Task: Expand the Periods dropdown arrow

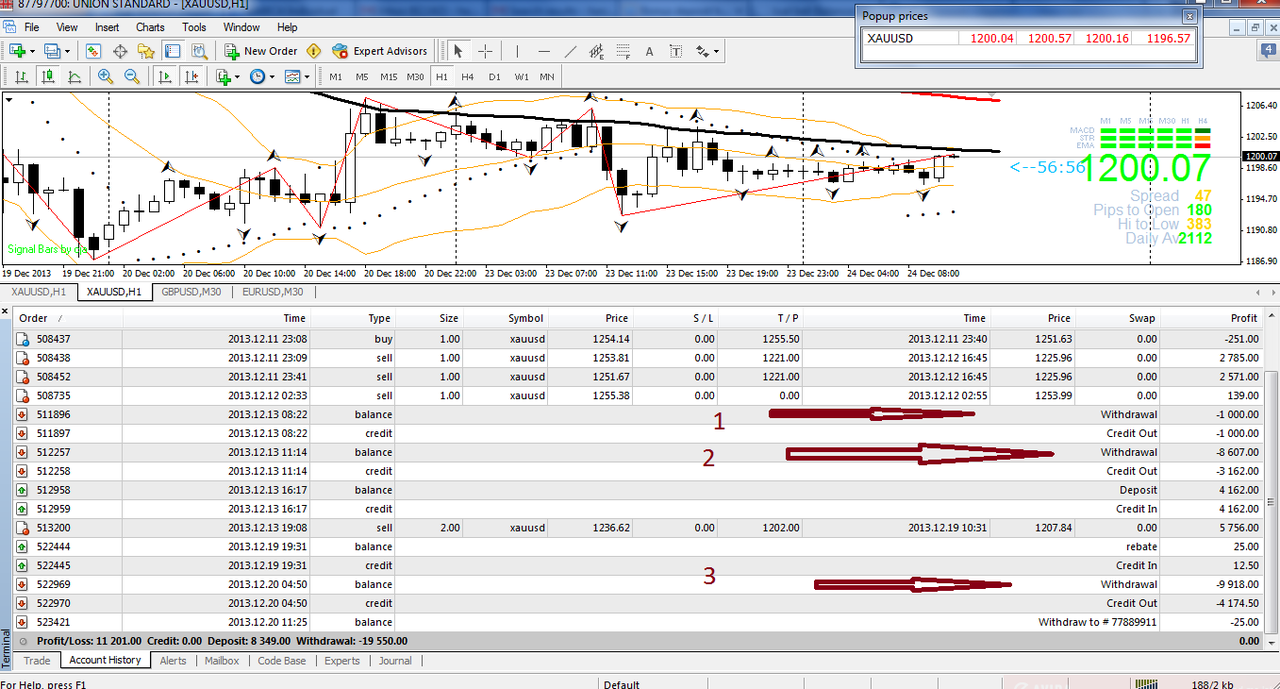Action: [x=271, y=76]
